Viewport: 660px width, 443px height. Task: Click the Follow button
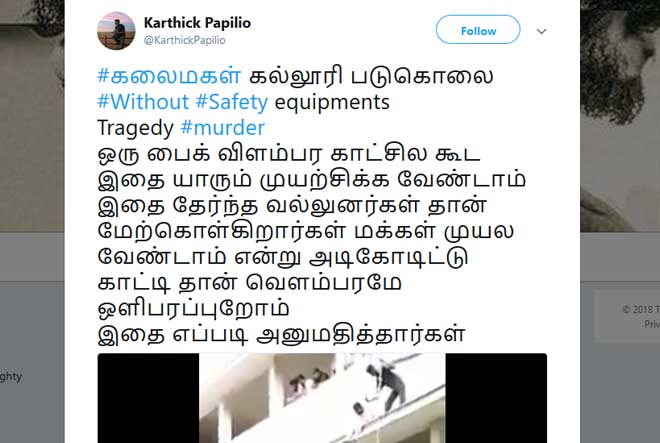tap(478, 29)
